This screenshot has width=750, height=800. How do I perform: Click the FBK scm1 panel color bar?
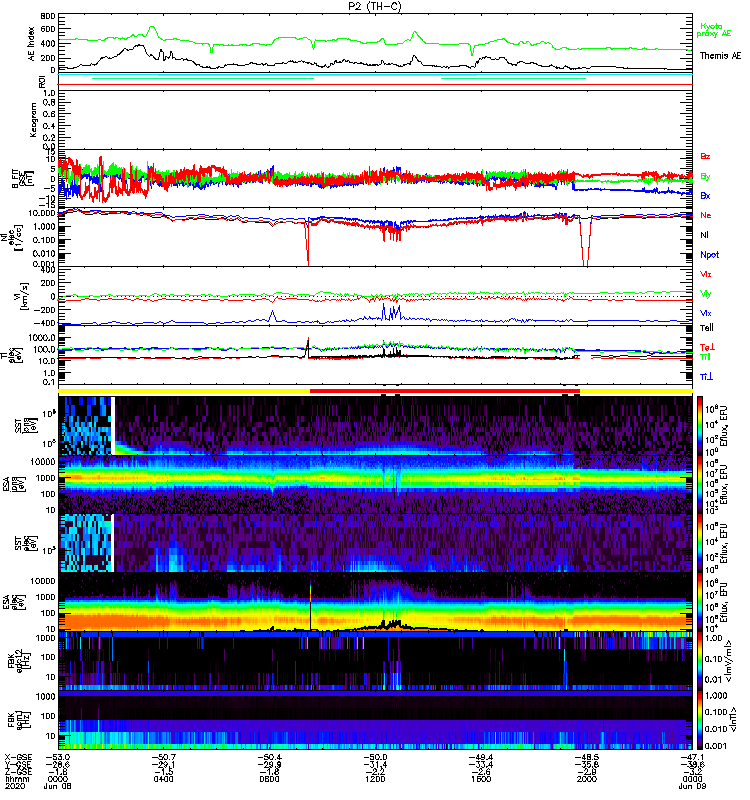[x=700, y=720]
